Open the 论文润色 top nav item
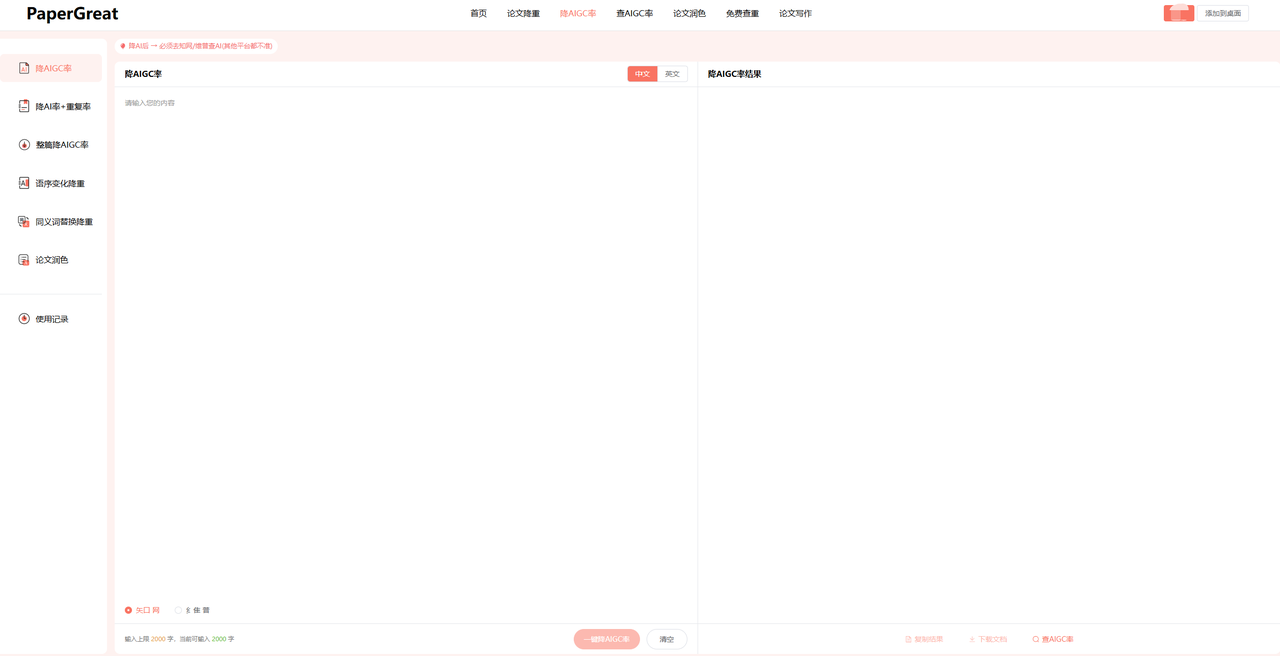Viewport: 1280px width, 656px height. [x=689, y=13]
